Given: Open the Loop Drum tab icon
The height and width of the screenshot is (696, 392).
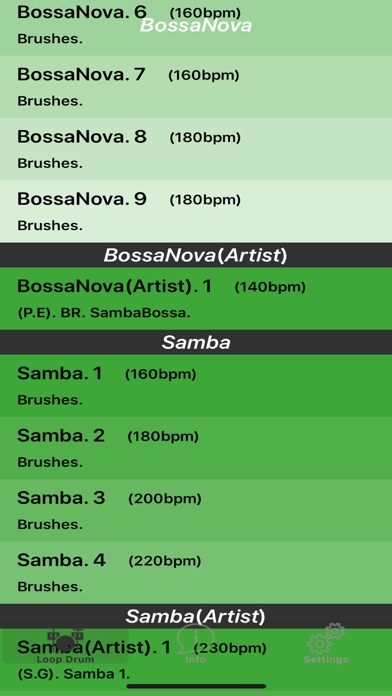Looking at the screenshot, I should (x=65, y=641).
